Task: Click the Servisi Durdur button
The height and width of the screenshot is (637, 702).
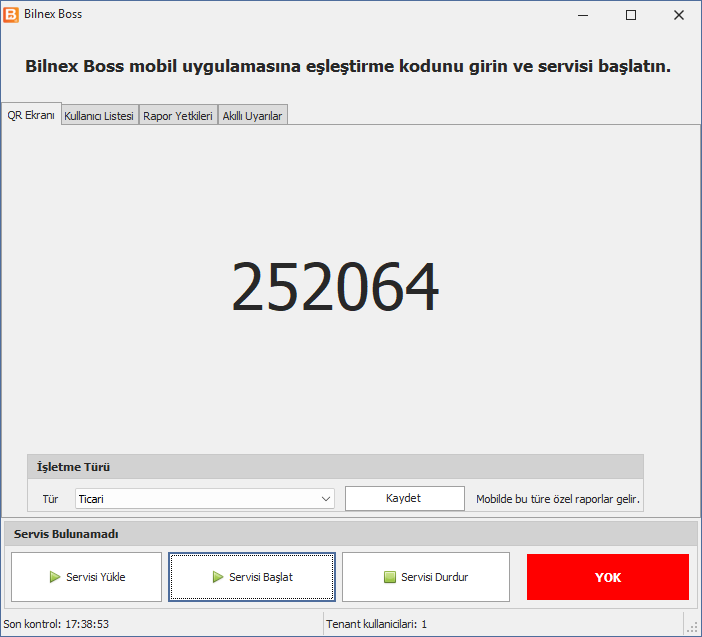Action: pyautogui.click(x=426, y=577)
